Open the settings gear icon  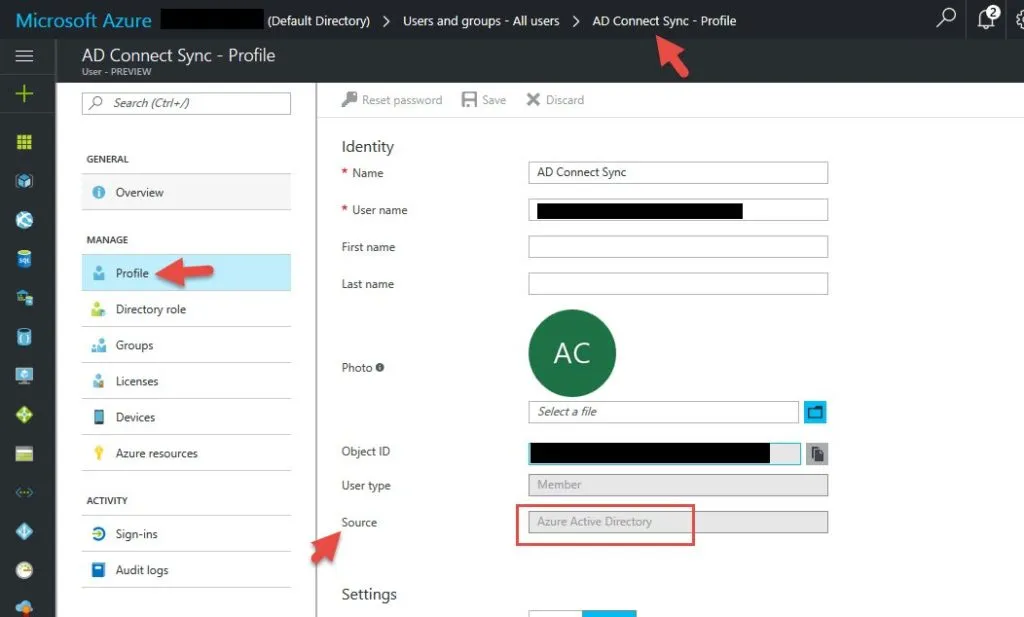(x=1016, y=19)
